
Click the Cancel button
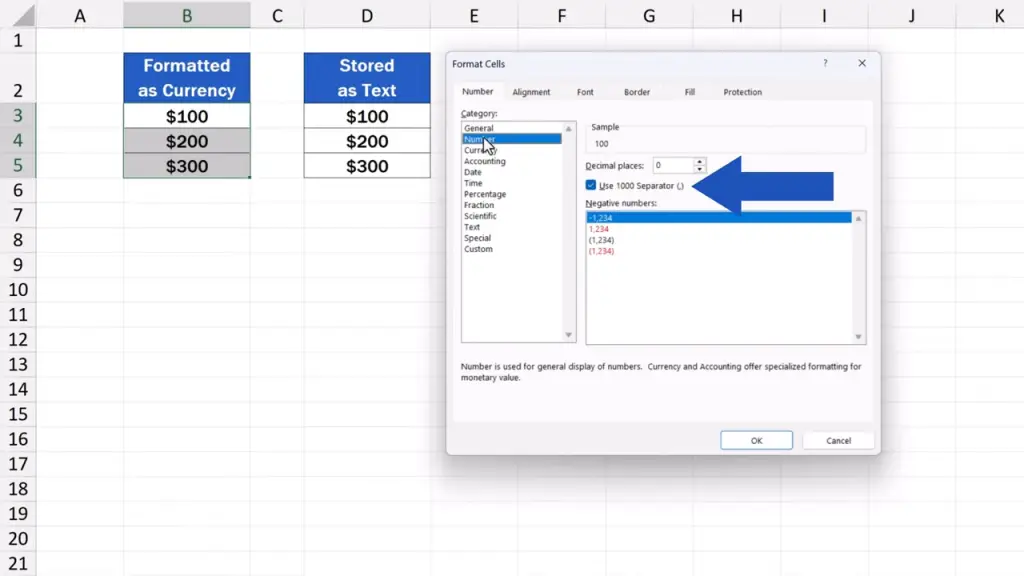tap(838, 440)
